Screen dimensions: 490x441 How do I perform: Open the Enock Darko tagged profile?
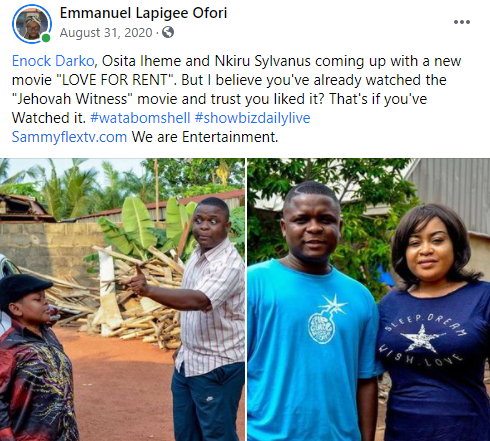pyautogui.click(x=53, y=61)
